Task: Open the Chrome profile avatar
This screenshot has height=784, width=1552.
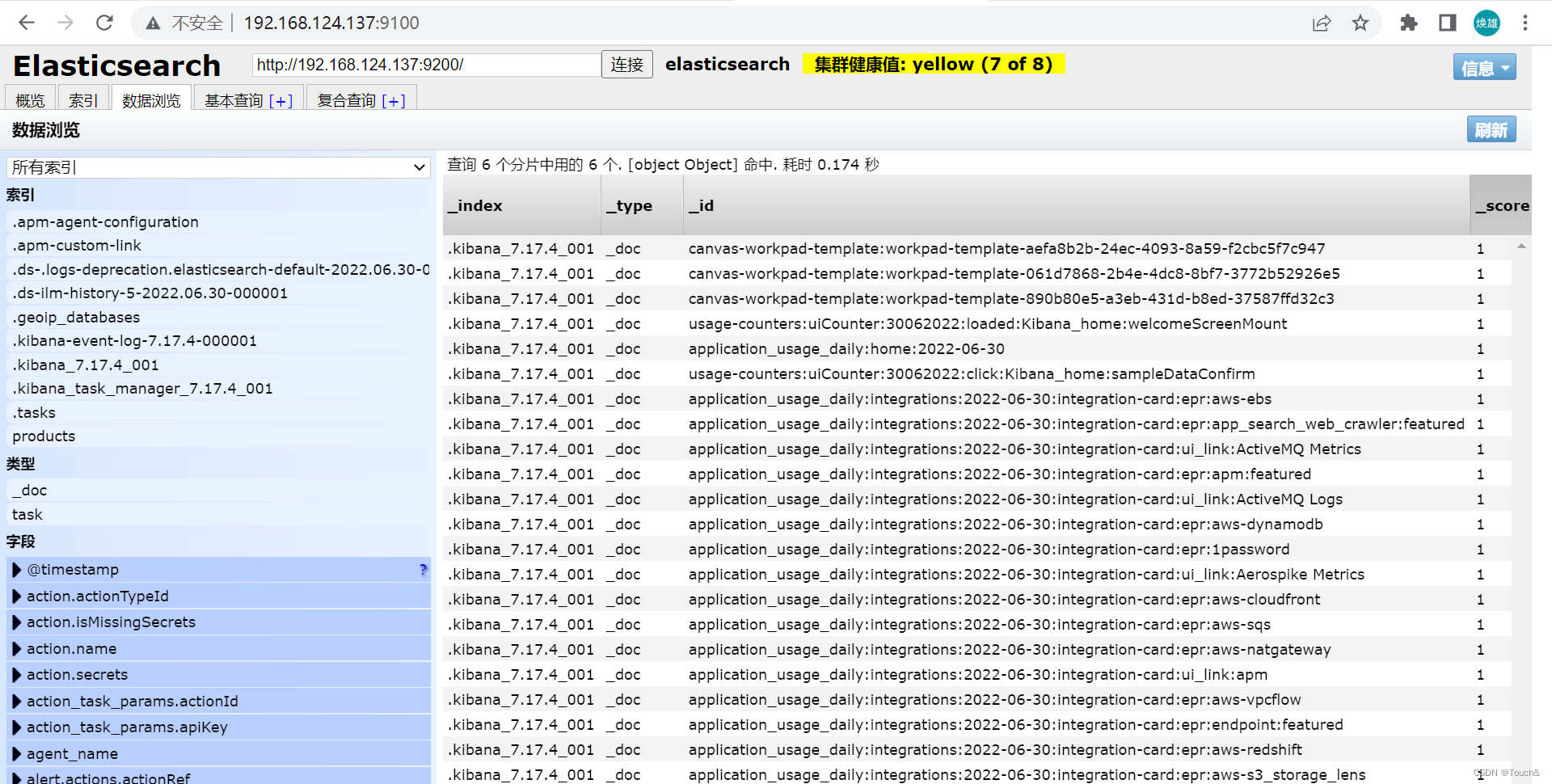Action: pos(1487,23)
